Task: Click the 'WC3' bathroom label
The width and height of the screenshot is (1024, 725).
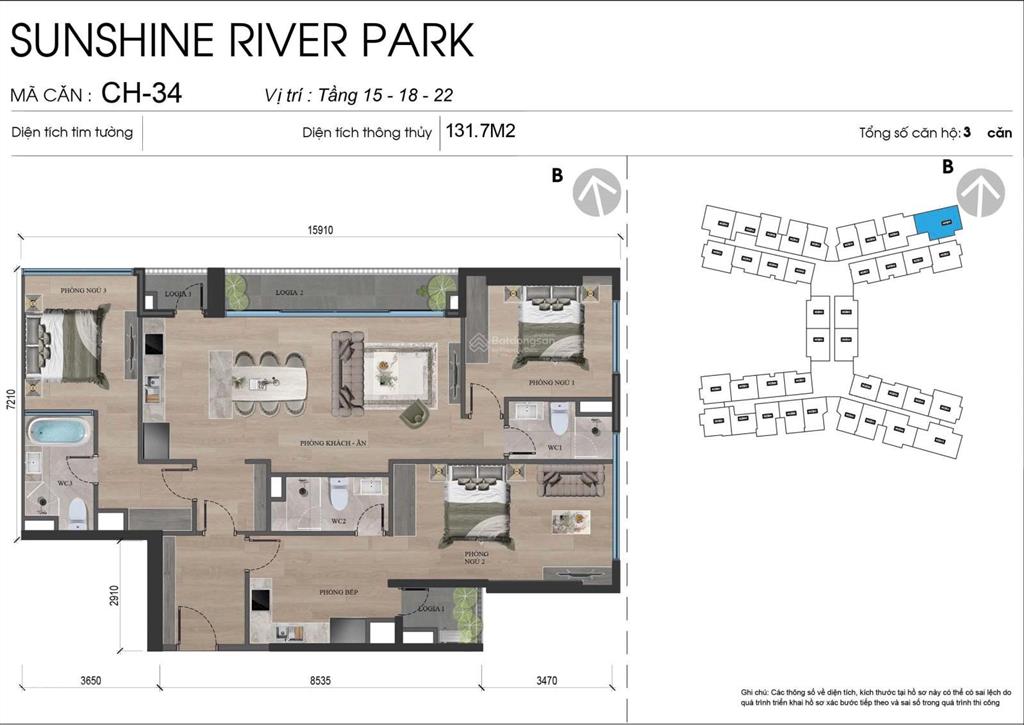Action: (64, 483)
